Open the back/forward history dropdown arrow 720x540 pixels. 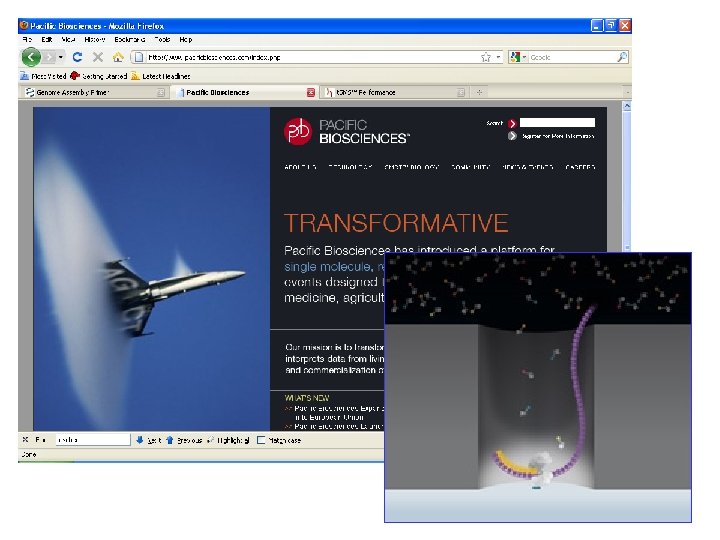tap(61, 57)
